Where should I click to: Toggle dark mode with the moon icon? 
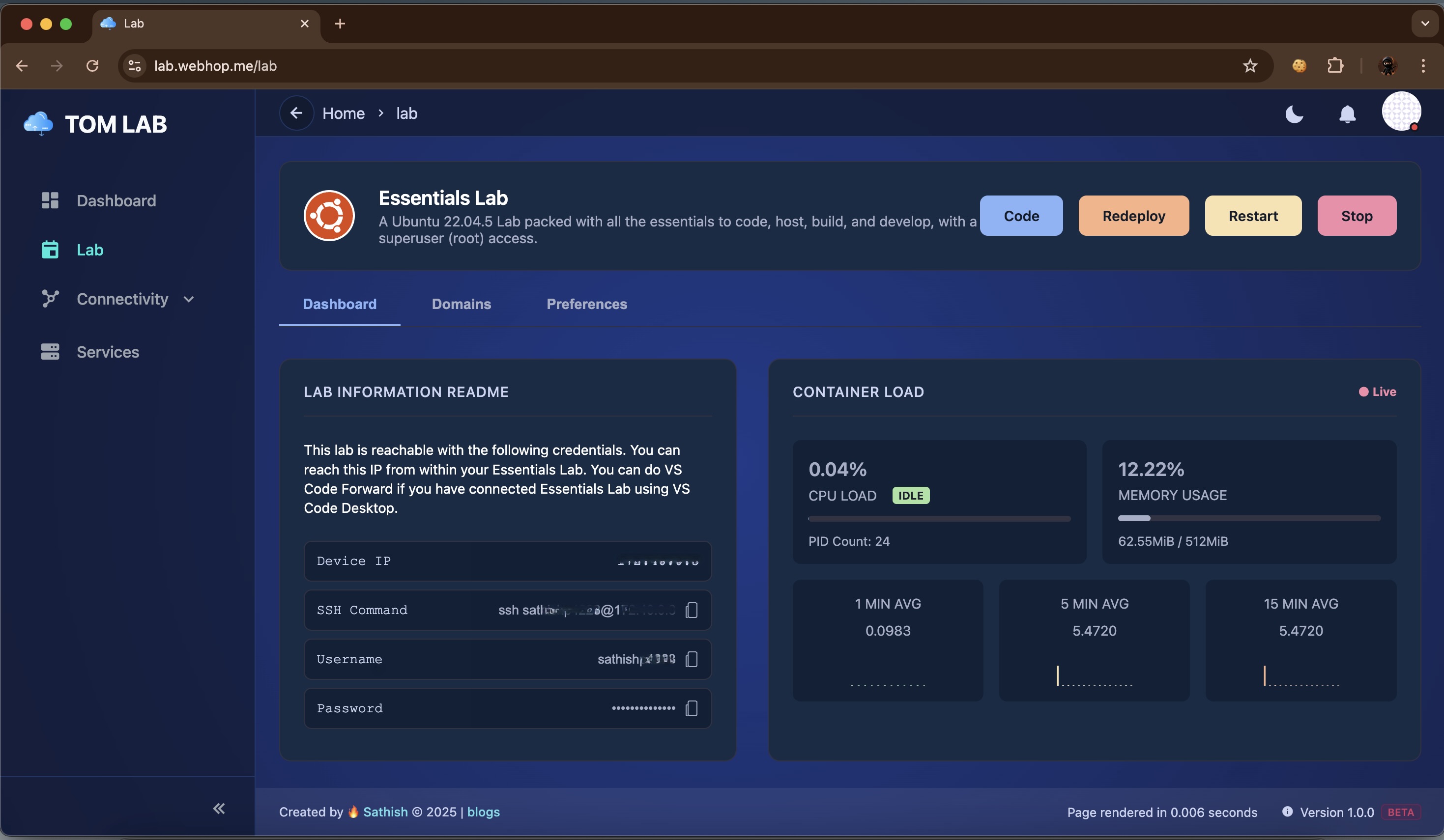pos(1294,114)
